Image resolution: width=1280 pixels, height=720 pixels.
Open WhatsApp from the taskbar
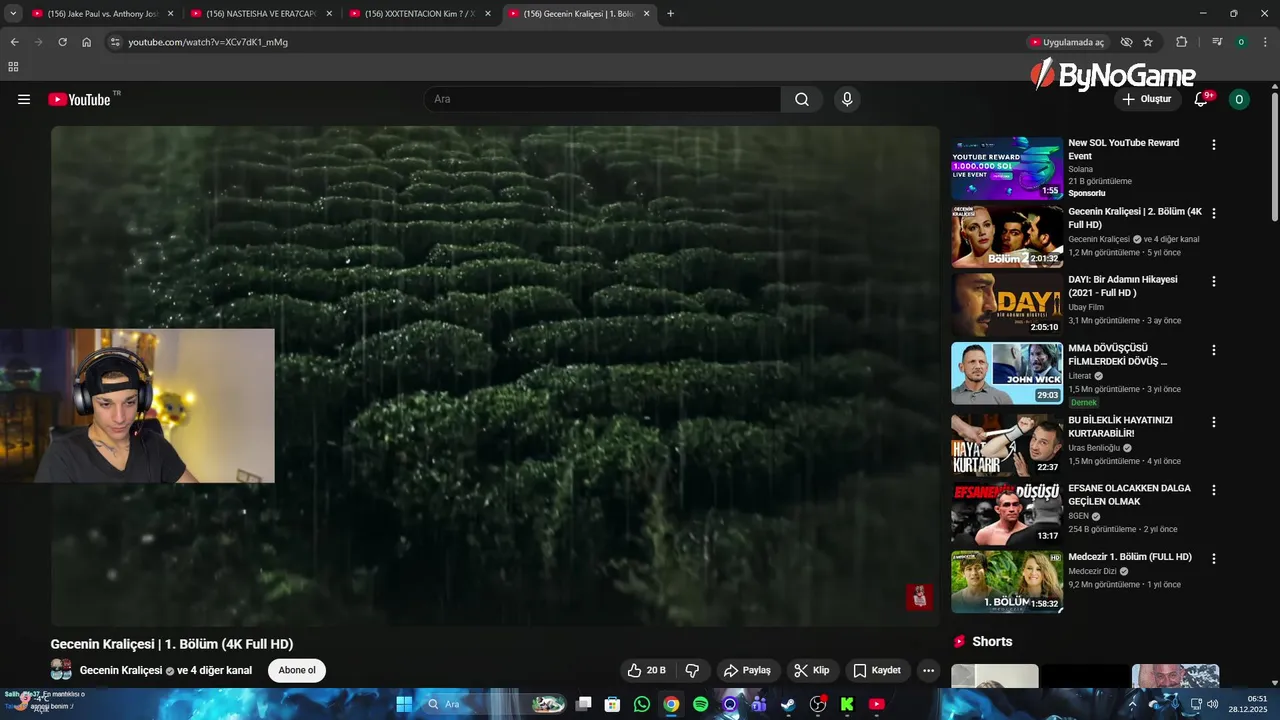(642, 704)
